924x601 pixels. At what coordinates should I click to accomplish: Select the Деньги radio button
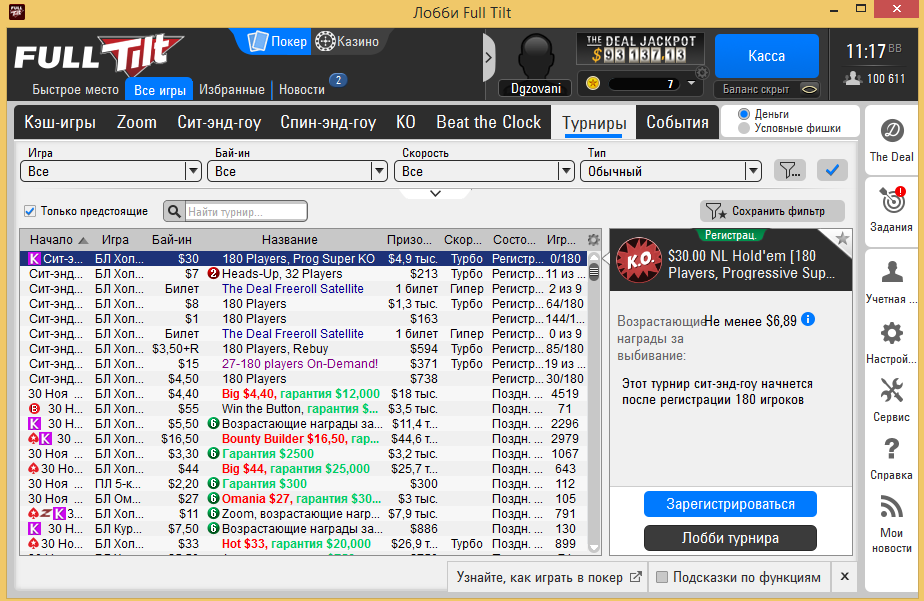tap(744, 114)
